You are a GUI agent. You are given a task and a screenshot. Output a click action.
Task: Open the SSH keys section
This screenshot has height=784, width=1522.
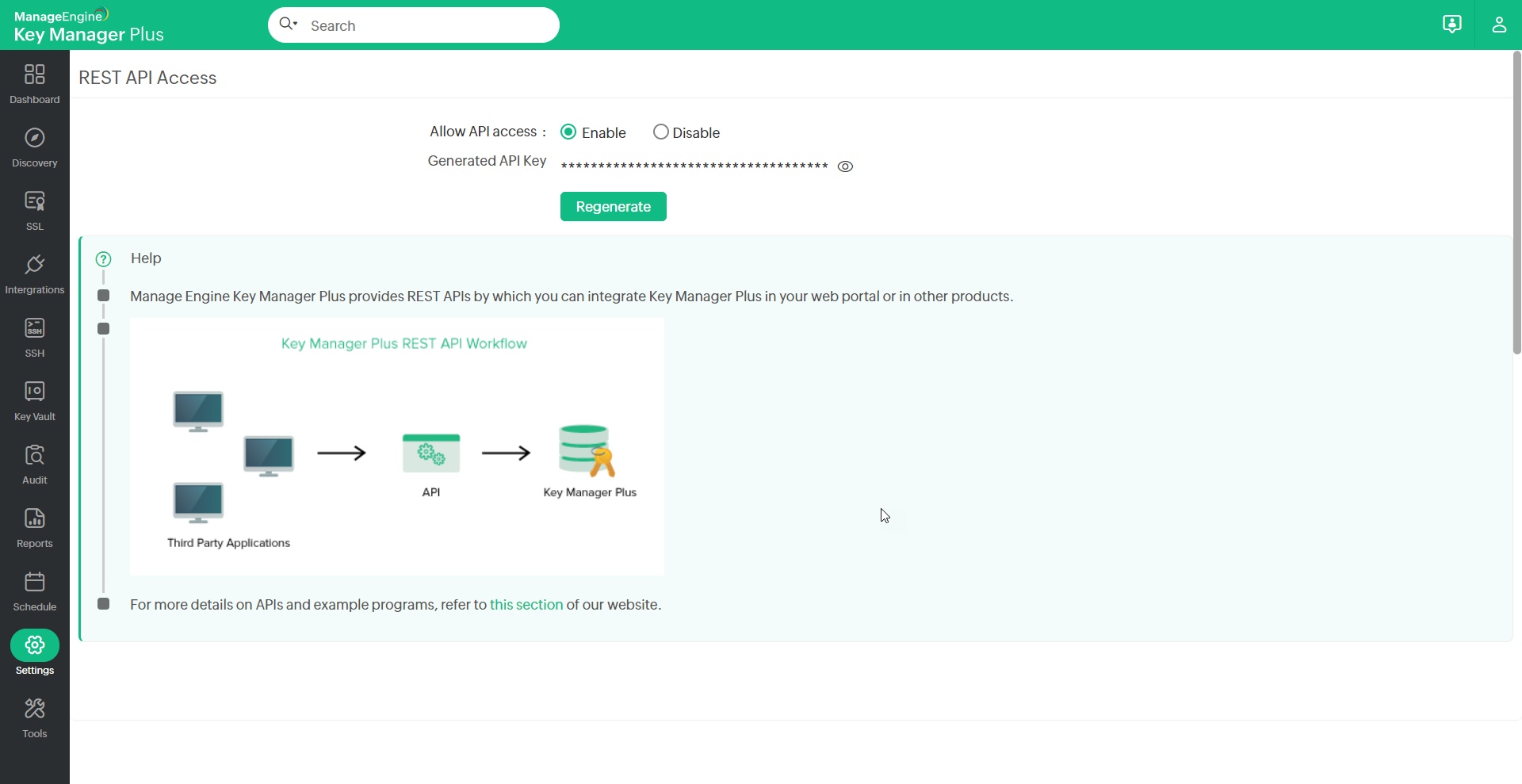tap(35, 337)
